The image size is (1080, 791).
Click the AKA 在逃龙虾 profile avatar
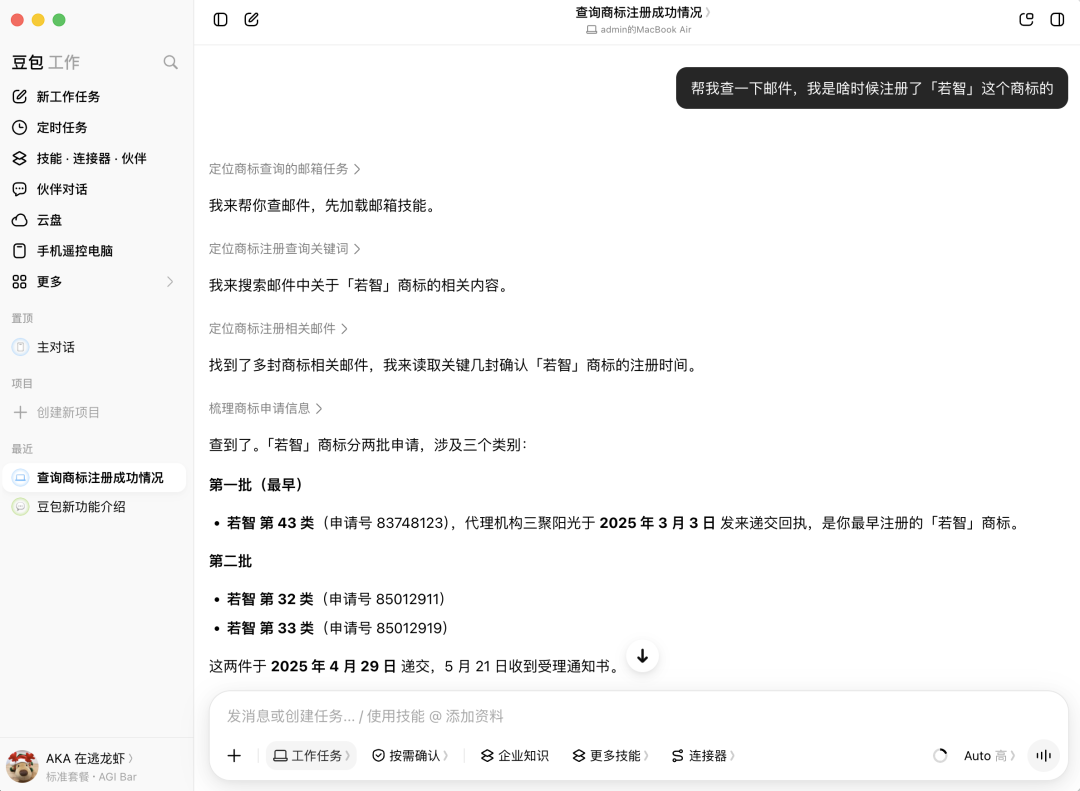pyautogui.click(x=22, y=766)
